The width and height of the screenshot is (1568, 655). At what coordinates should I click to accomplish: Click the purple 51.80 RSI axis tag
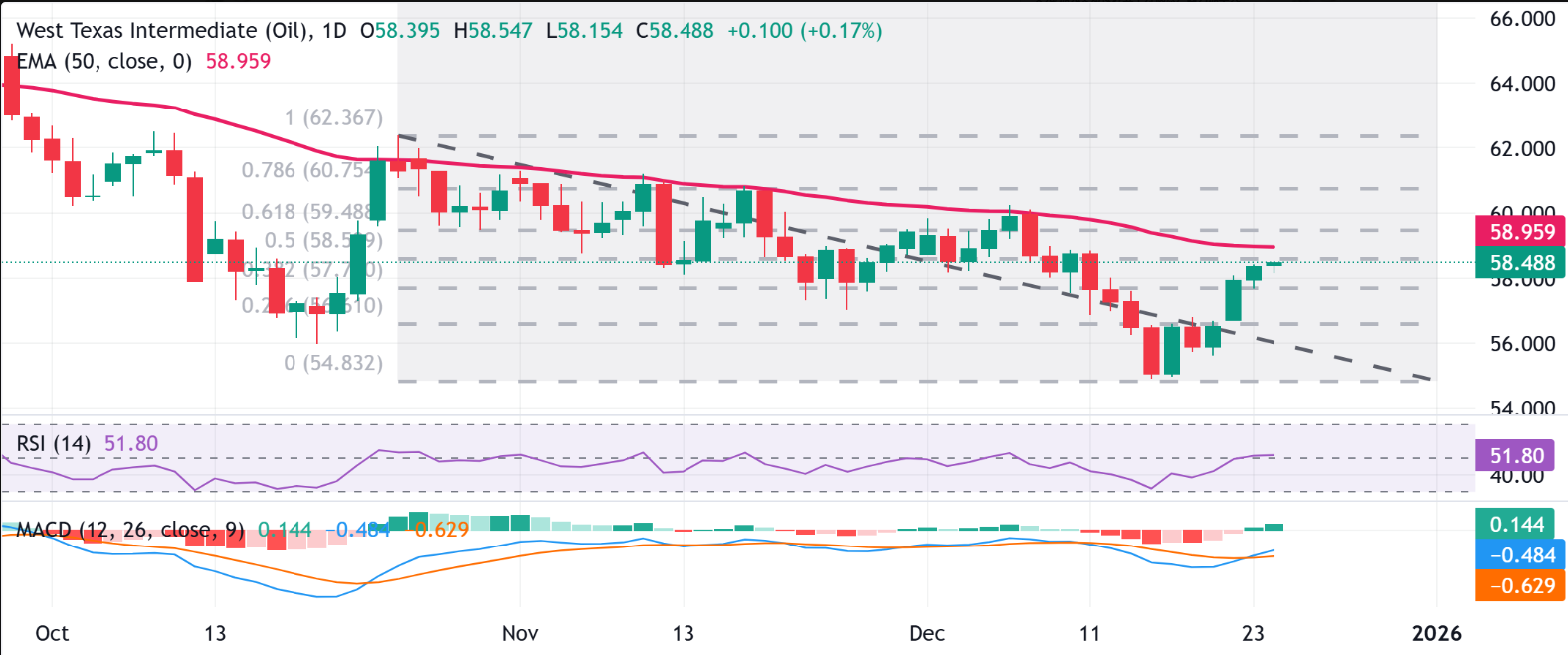click(1516, 456)
